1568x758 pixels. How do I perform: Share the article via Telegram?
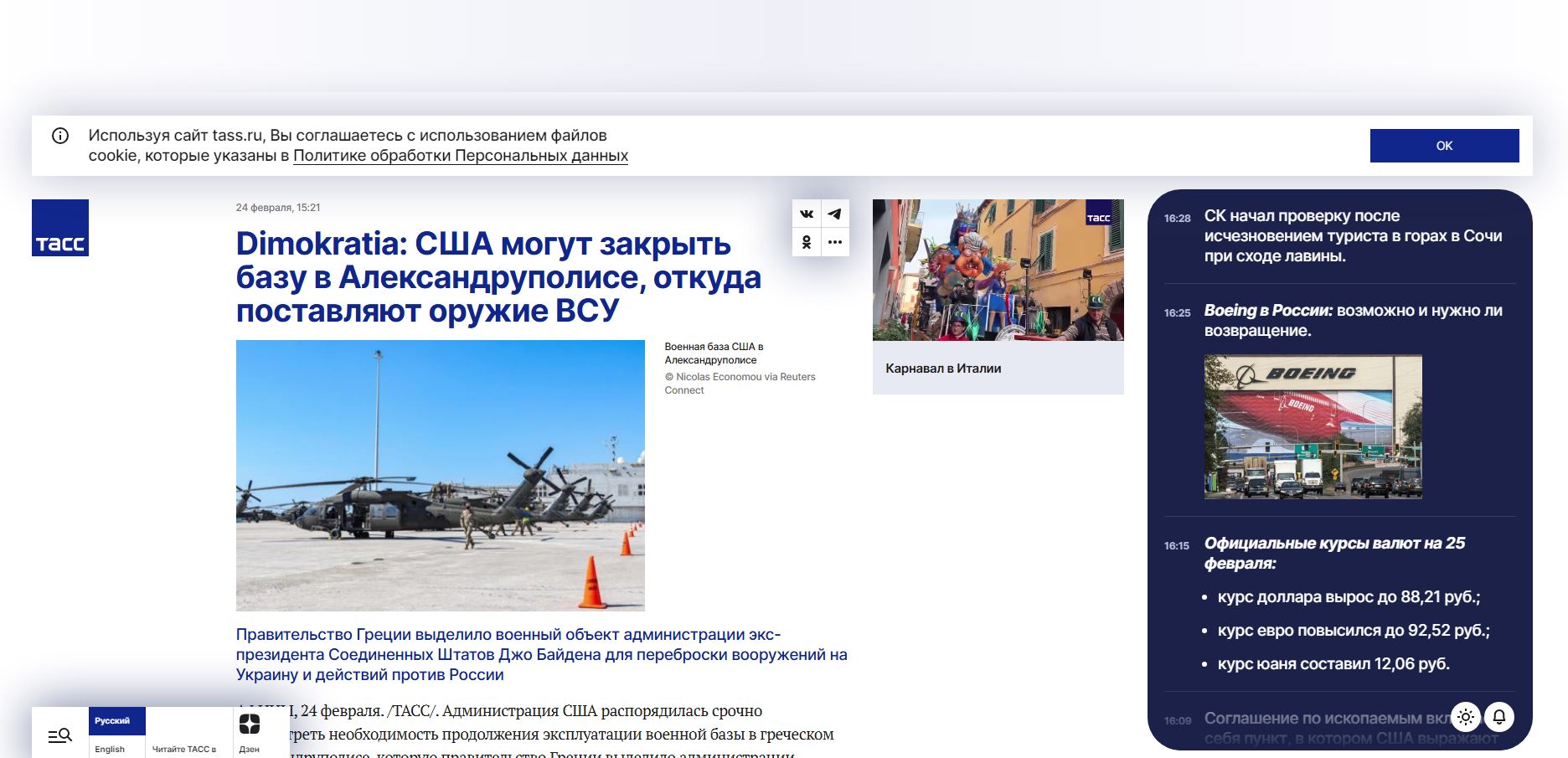coord(835,214)
